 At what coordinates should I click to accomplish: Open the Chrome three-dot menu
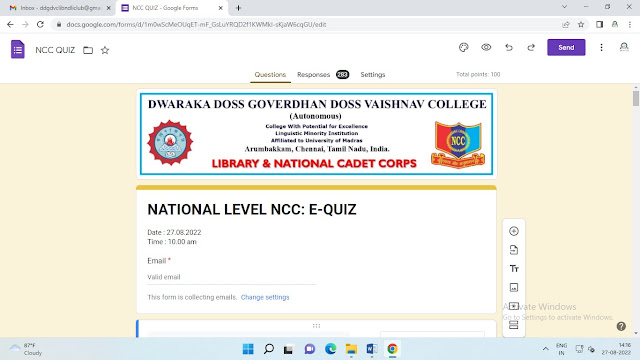click(630, 24)
